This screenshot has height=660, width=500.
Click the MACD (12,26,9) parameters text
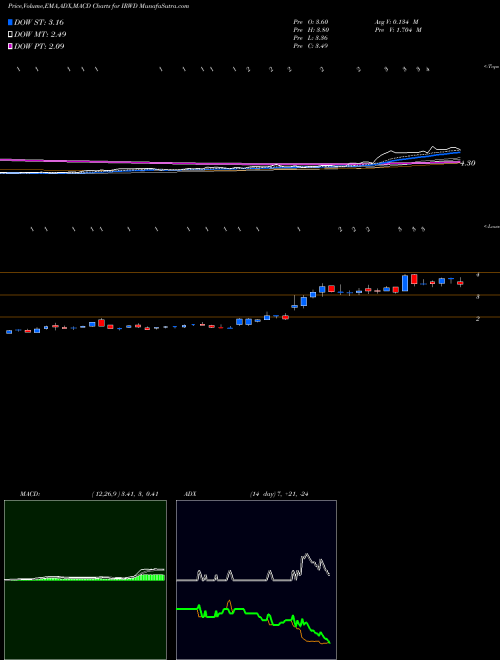(125, 494)
